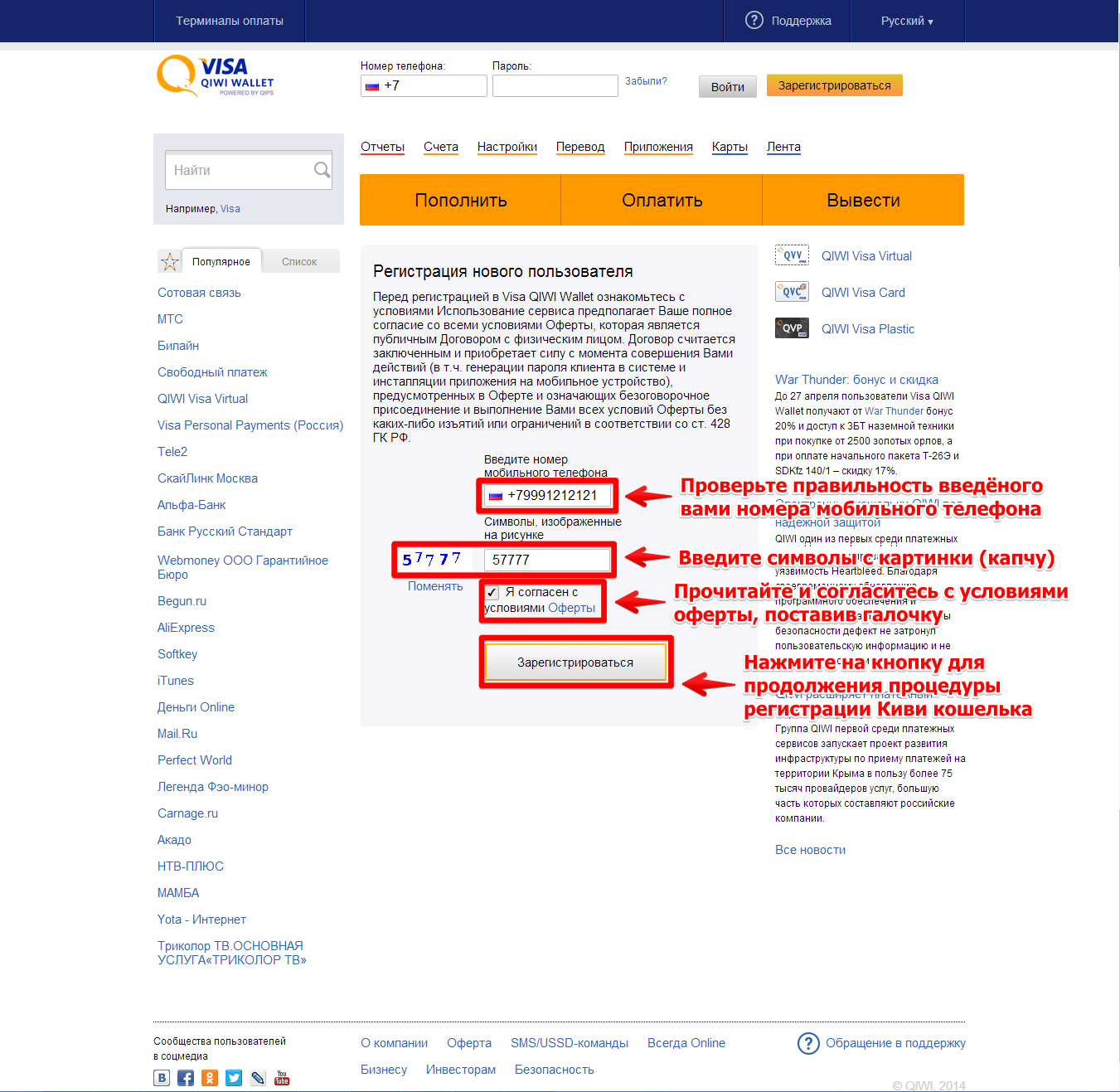Tick the 'Я согласен с условиями' checkbox

coord(492,592)
